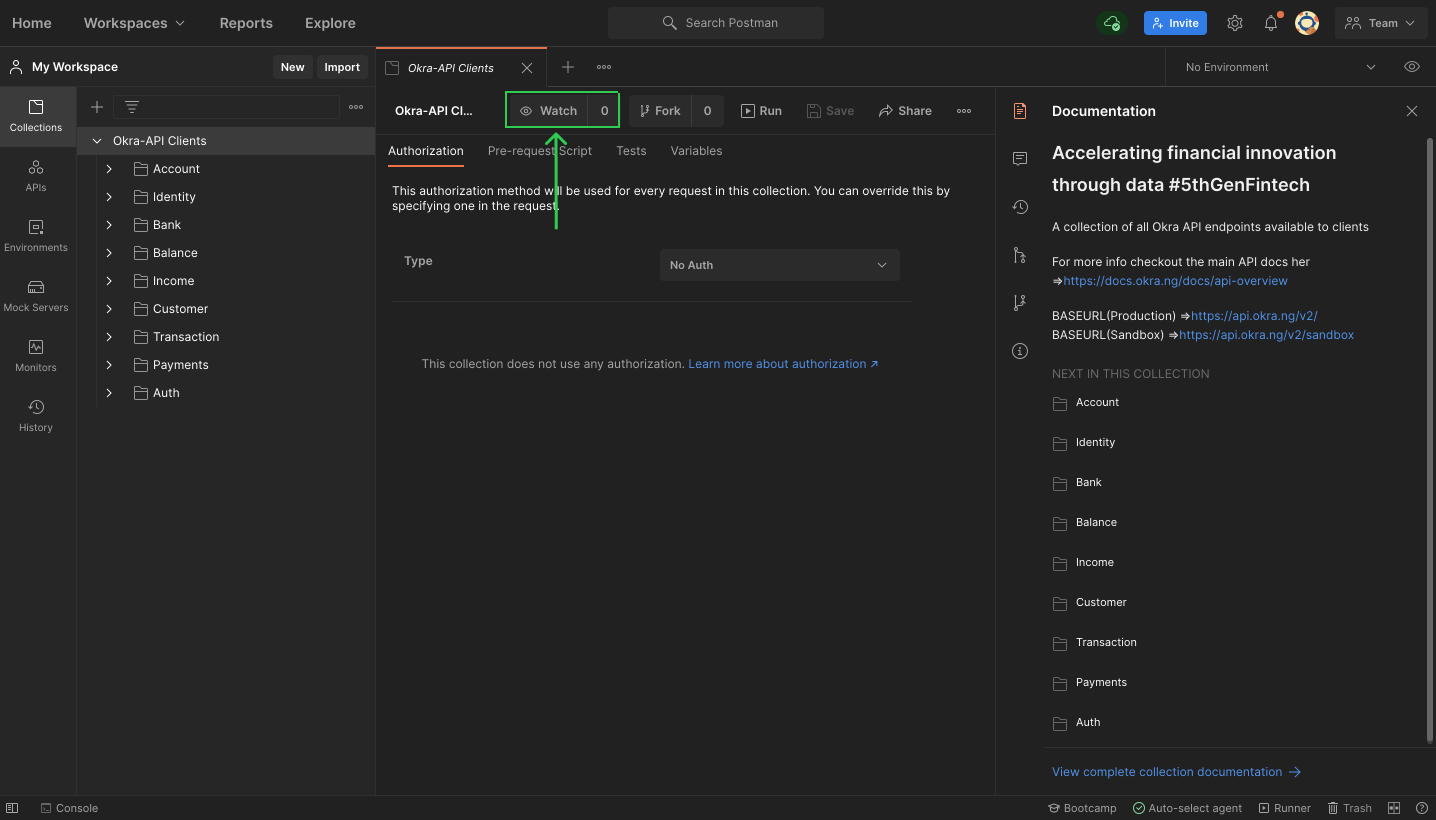Image resolution: width=1436 pixels, height=820 pixels.
Task: Open the No Environment dropdown
Action: coord(1280,67)
